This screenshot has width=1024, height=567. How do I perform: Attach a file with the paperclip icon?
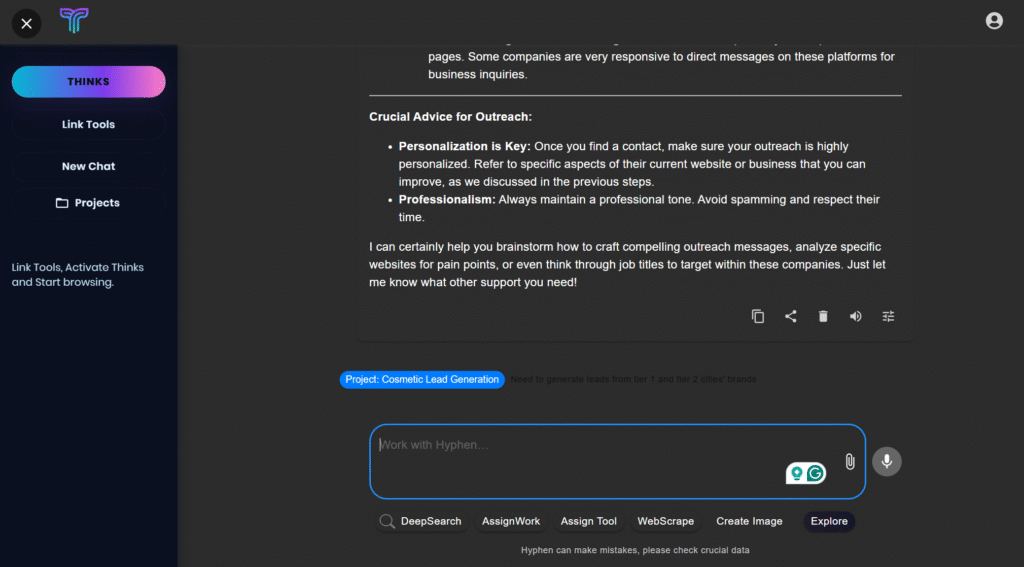coord(849,462)
